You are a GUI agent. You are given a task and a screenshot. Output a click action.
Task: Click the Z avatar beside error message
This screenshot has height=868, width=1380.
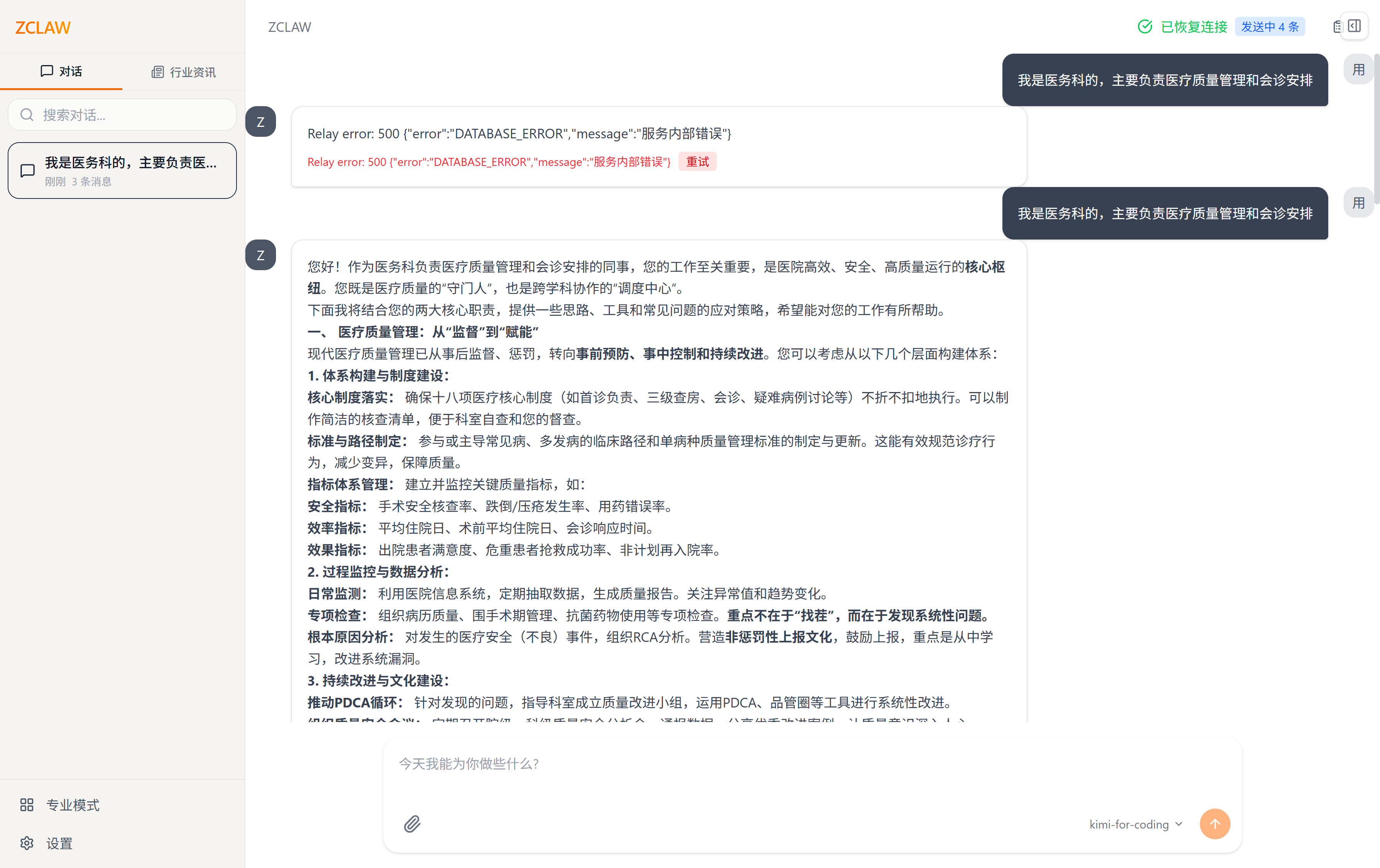coord(261,122)
